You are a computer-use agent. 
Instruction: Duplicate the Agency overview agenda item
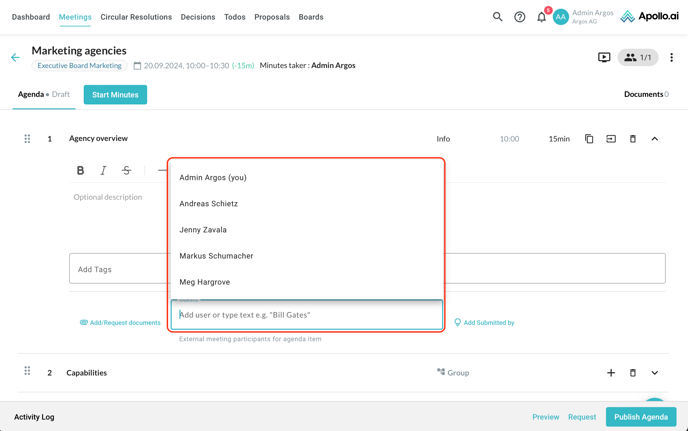(x=589, y=139)
